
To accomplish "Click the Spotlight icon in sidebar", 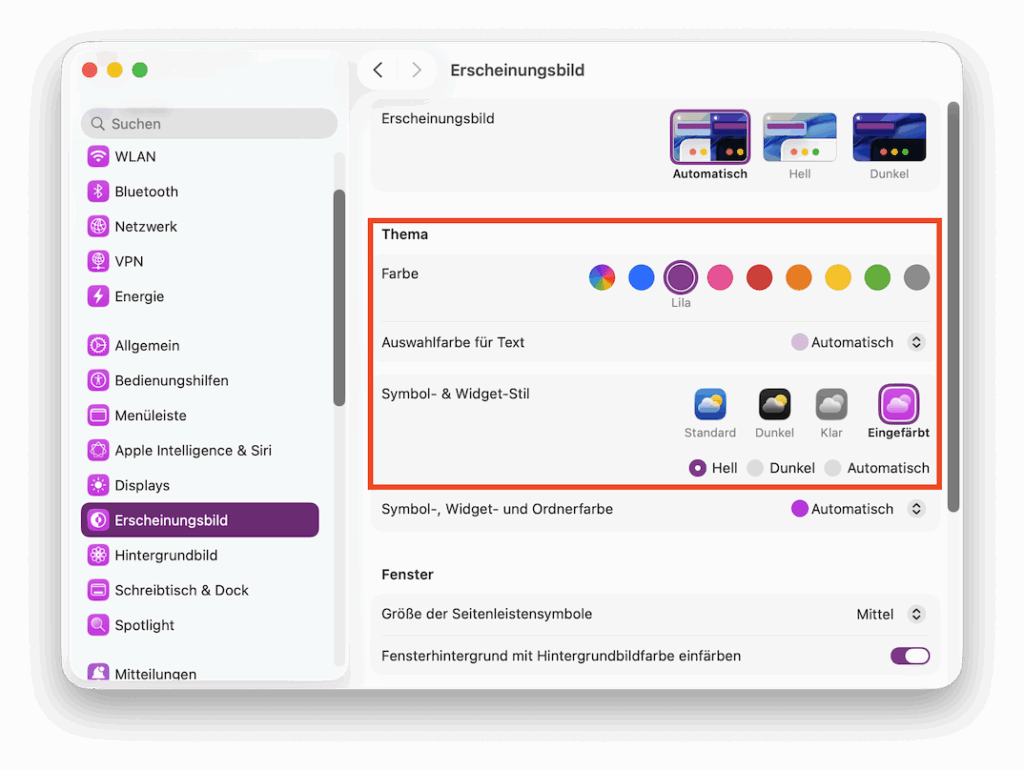I will 98,625.
